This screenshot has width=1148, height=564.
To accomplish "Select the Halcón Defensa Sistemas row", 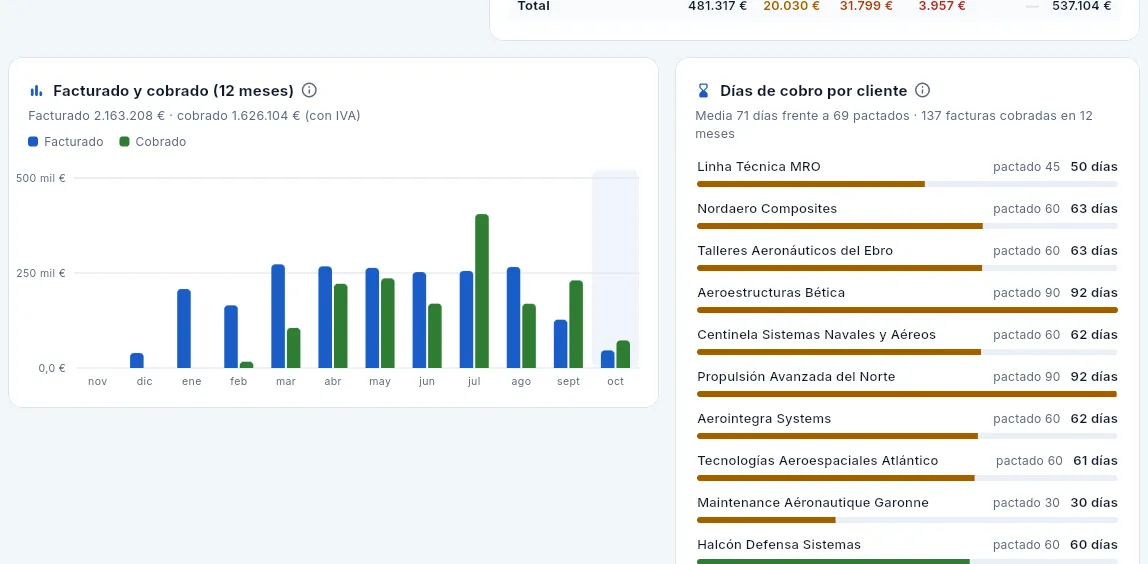I will 907,552.
